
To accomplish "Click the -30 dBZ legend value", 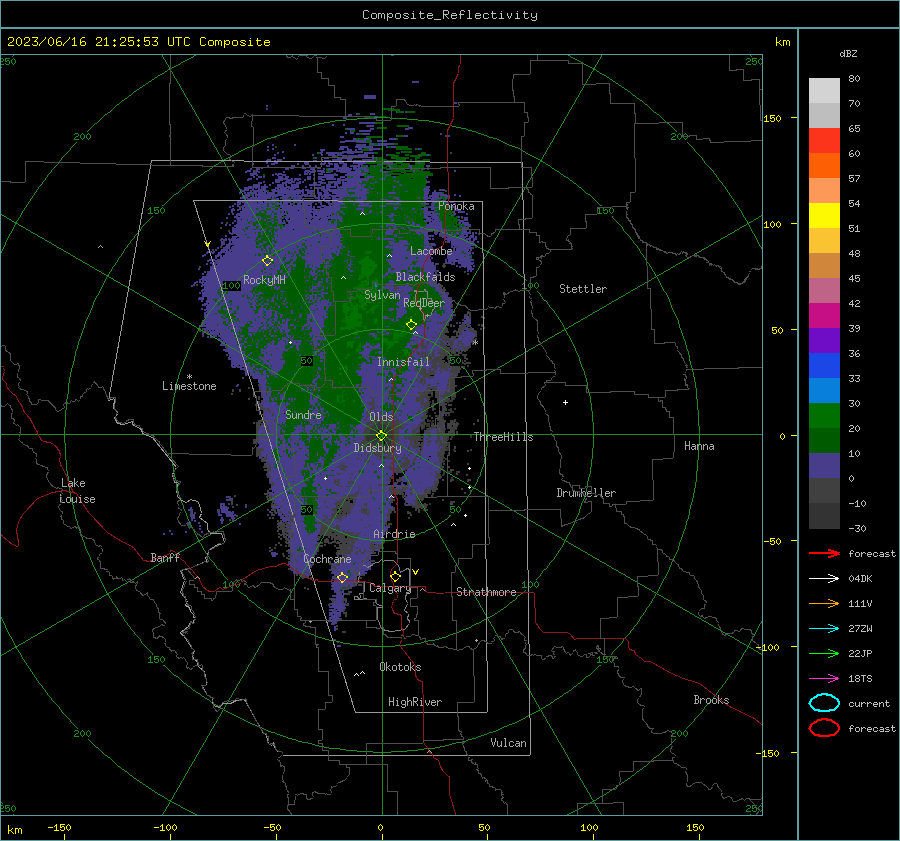I will (857, 528).
